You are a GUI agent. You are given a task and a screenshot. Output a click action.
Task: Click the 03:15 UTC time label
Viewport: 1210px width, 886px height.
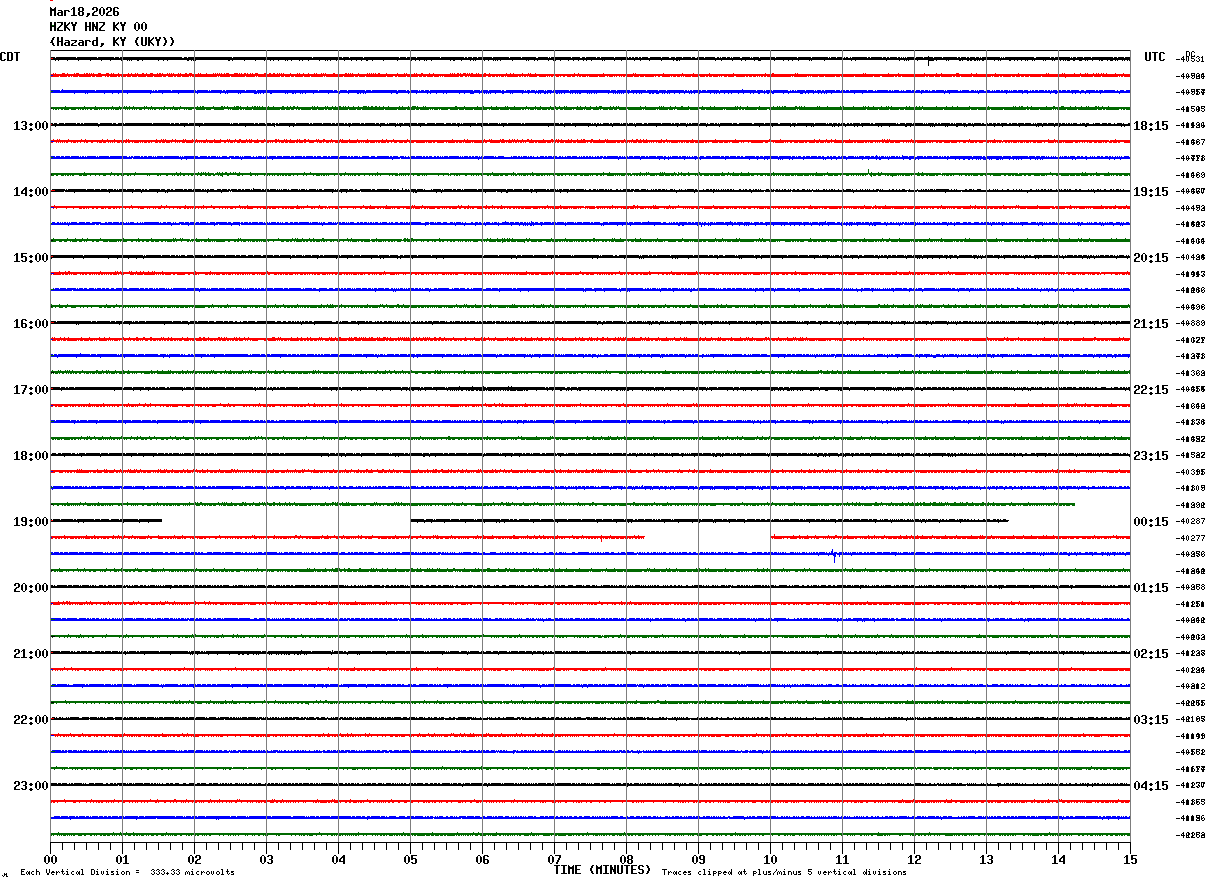pos(1151,720)
